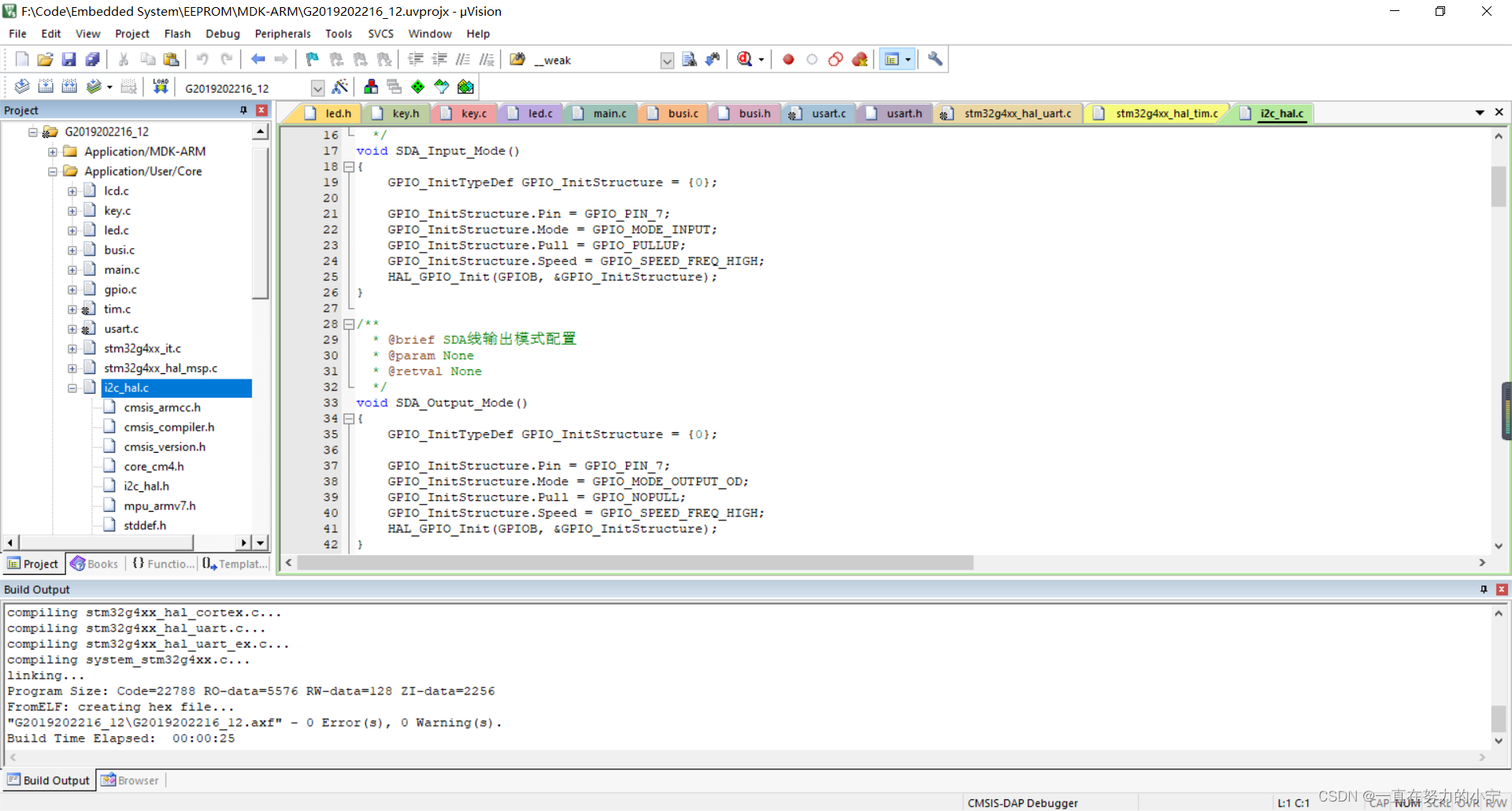The width and height of the screenshot is (1512, 811).
Task: Toggle the window layout button in the toolbar
Action: click(891, 60)
